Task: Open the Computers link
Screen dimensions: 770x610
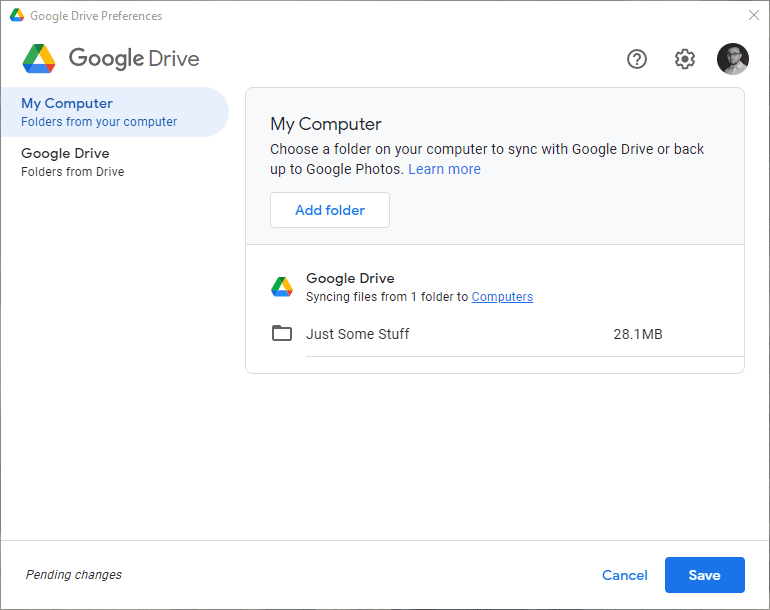Action: click(502, 297)
